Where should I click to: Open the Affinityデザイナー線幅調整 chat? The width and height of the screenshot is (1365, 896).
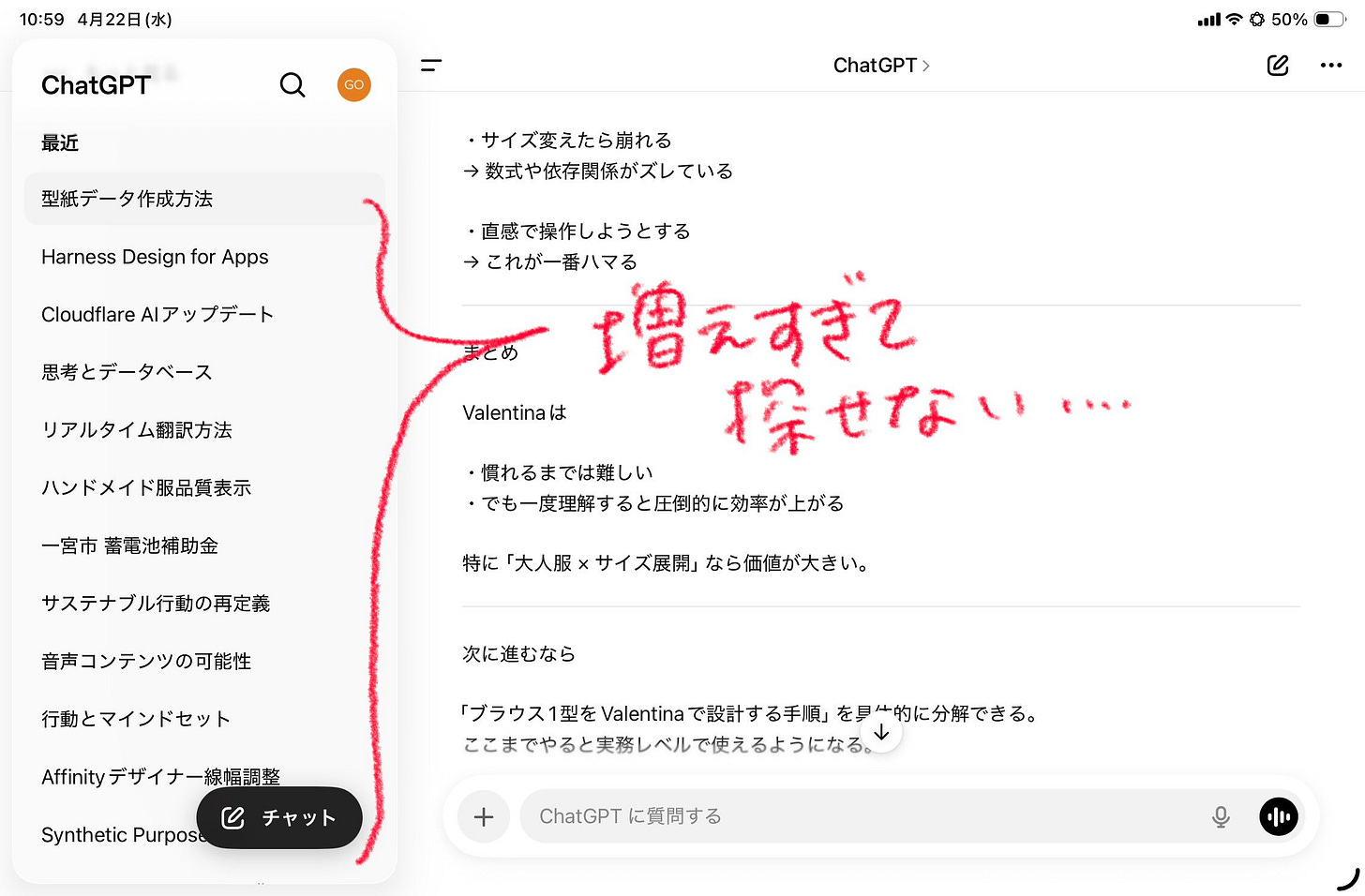click(x=160, y=777)
